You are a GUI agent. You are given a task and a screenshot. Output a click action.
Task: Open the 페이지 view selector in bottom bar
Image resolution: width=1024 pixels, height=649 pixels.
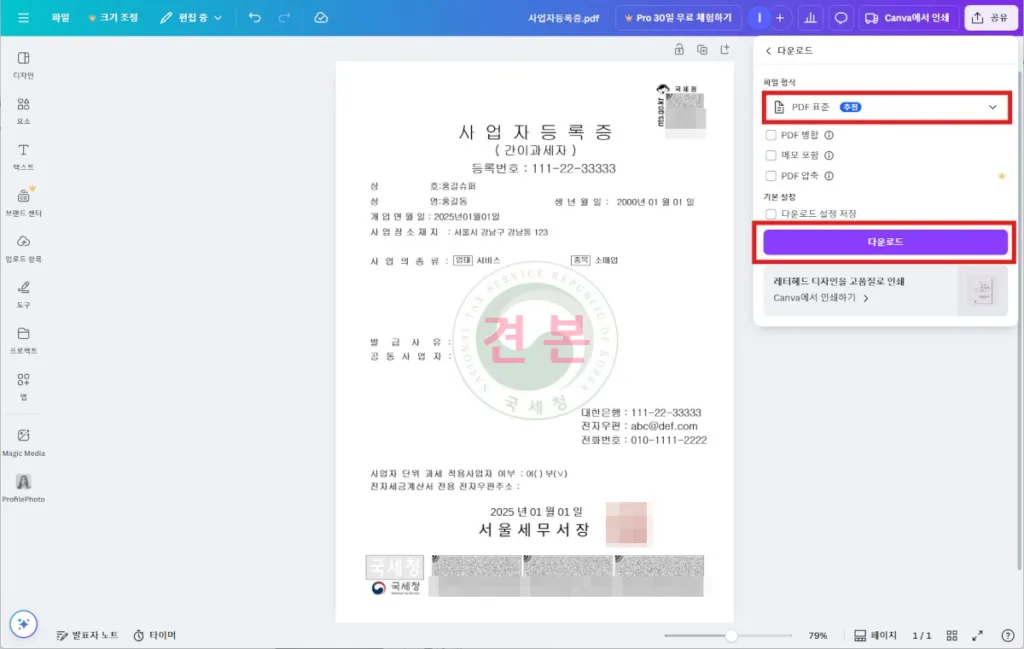click(x=875, y=635)
